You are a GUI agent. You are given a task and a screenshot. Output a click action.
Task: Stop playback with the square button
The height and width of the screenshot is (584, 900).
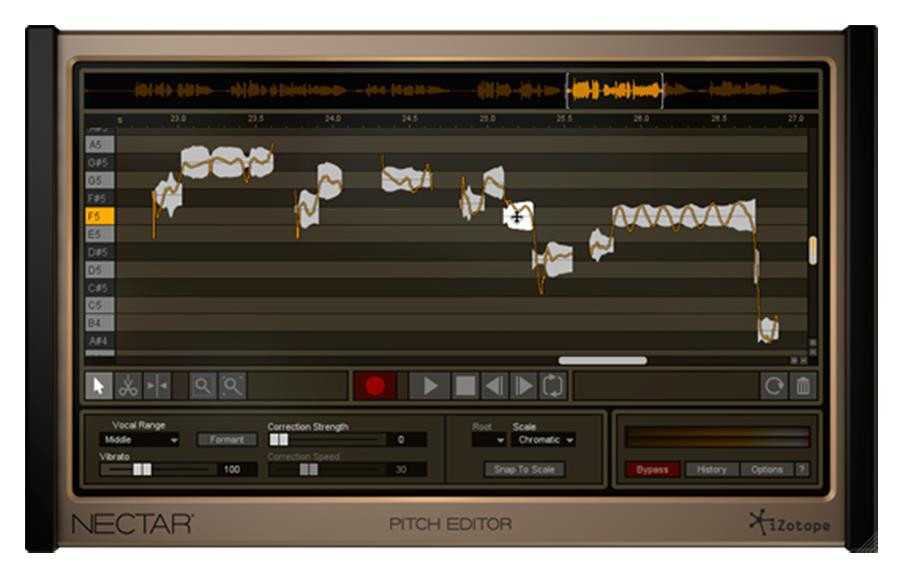click(x=465, y=386)
